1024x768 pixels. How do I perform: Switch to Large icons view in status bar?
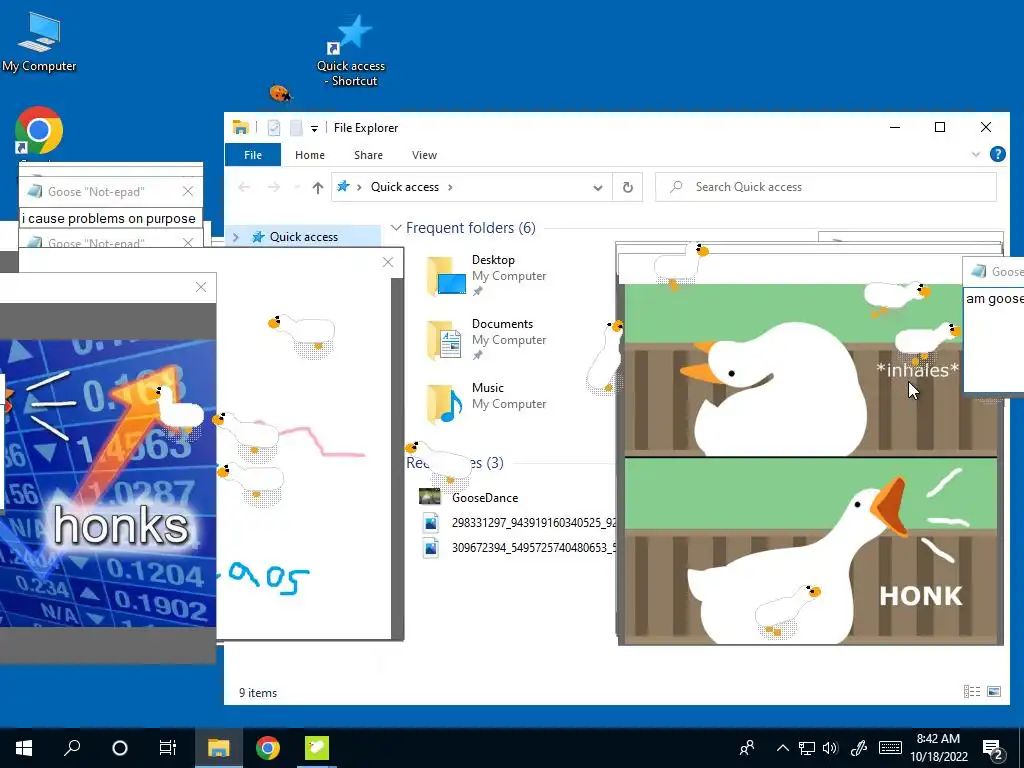pyautogui.click(x=994, y=692)
